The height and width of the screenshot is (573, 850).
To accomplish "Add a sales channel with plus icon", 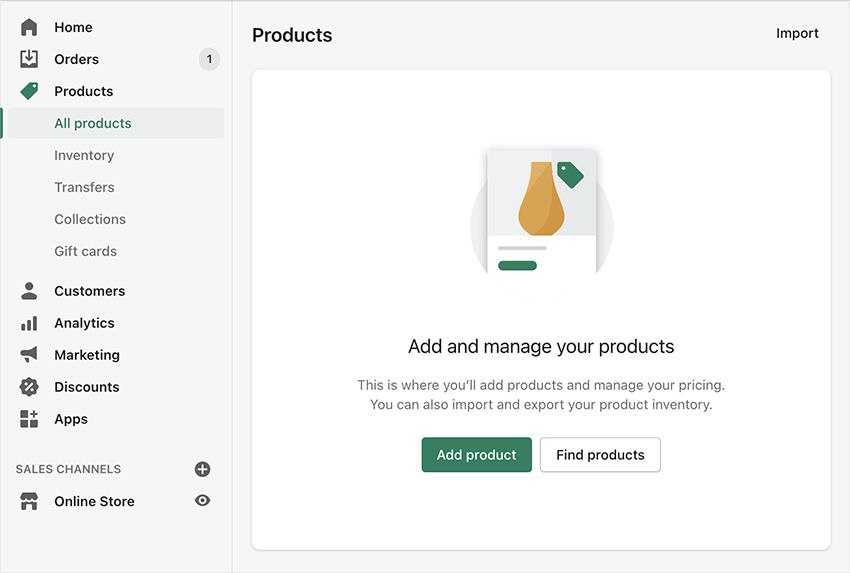I will click(203, 469).
